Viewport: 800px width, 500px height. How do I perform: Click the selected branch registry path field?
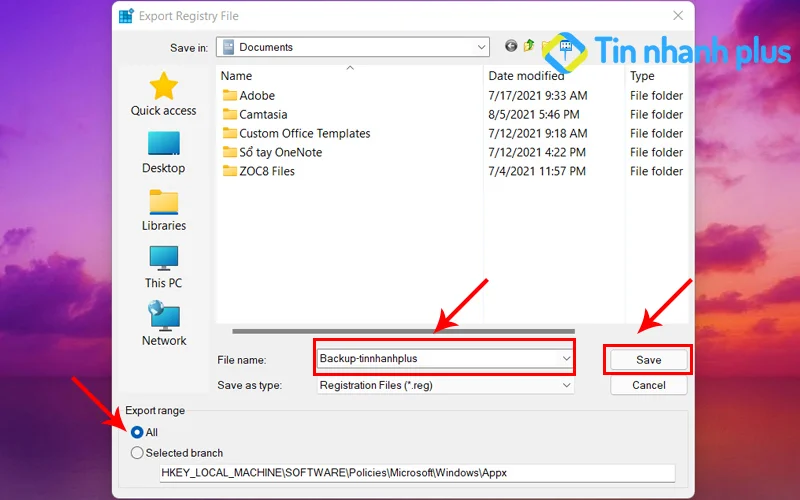417,473
